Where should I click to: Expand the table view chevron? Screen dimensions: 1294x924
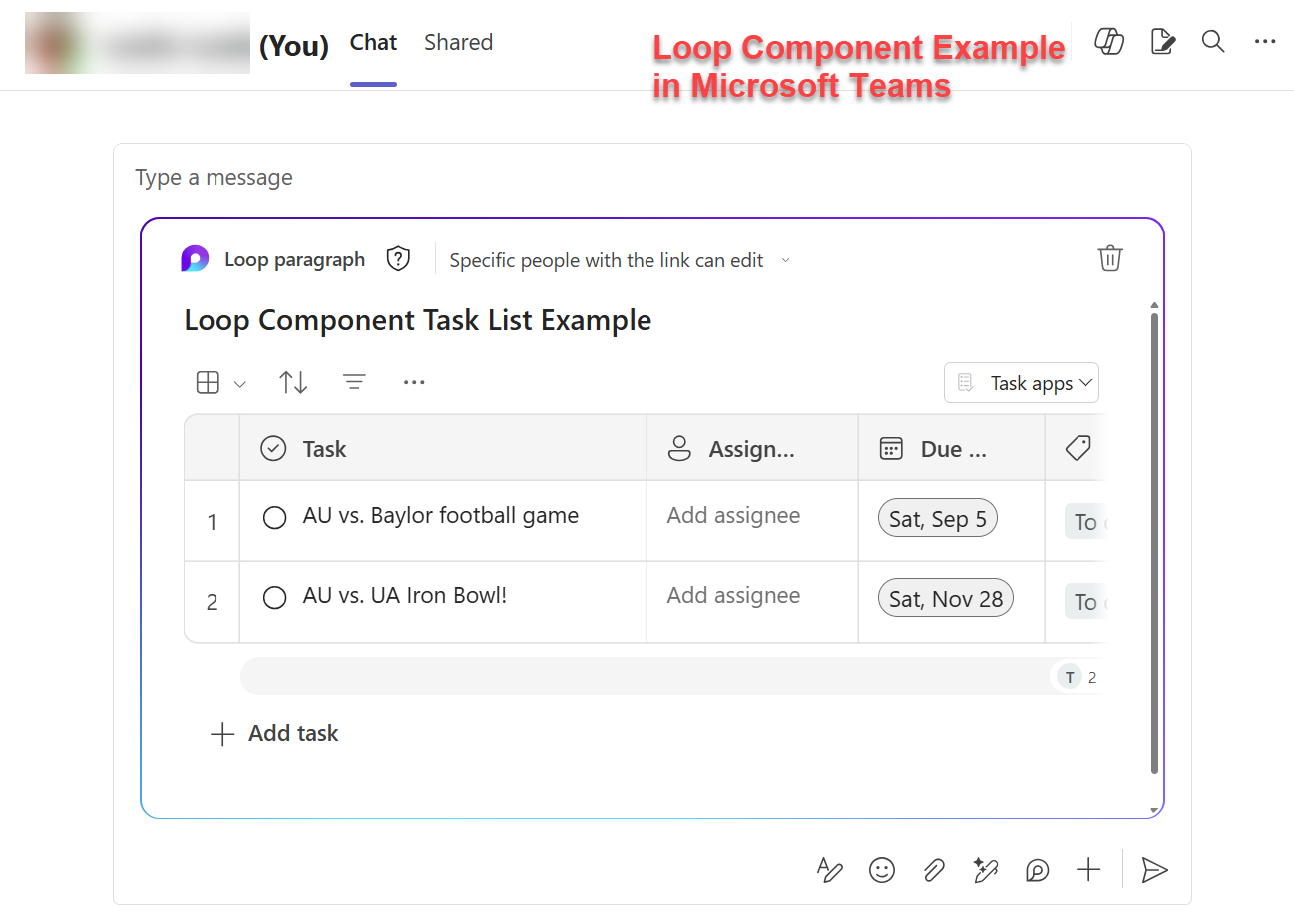[x=239, y=384]
